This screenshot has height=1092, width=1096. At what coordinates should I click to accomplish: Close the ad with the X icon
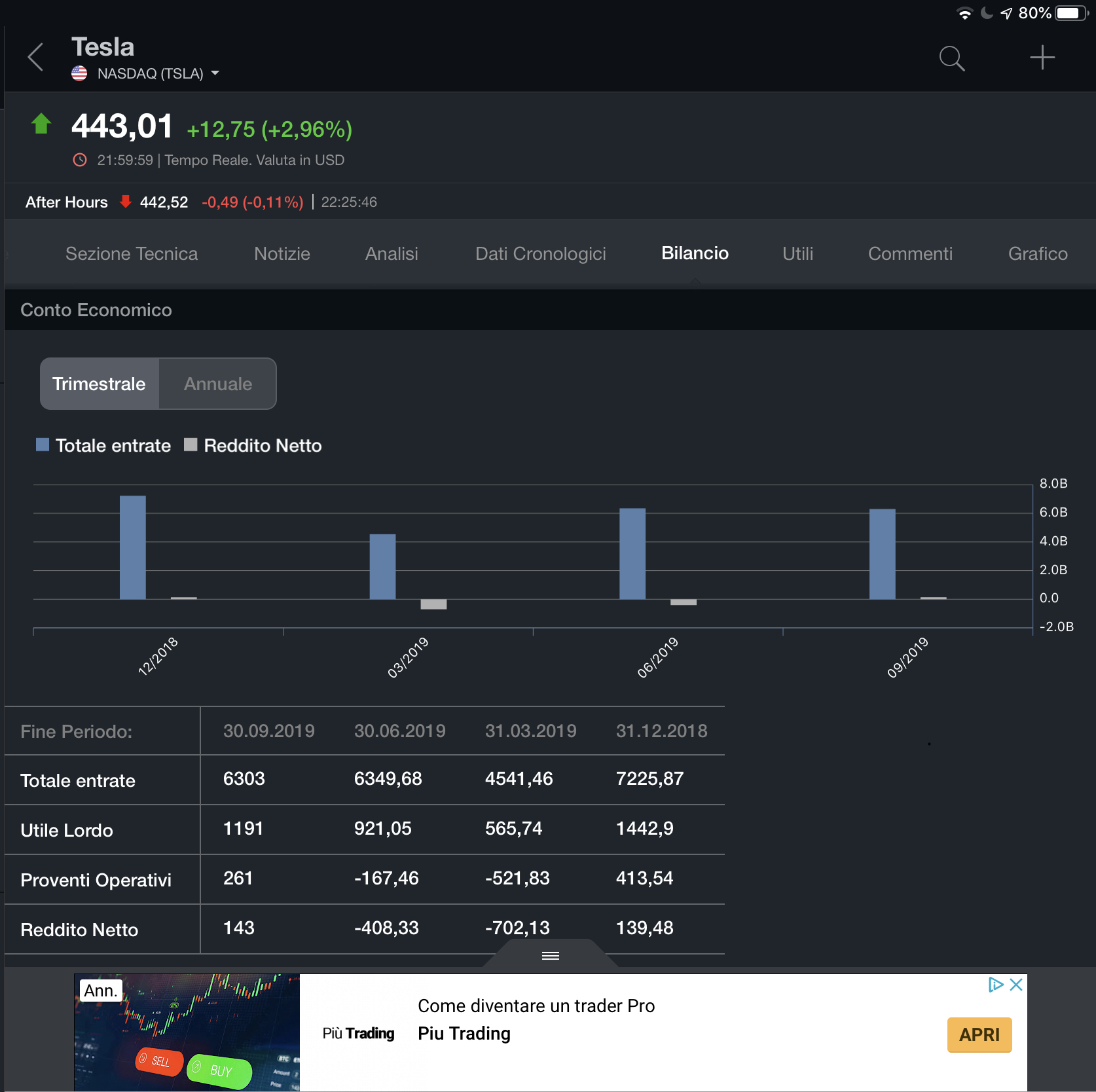pyautogui.click(x=1016, y=985)
